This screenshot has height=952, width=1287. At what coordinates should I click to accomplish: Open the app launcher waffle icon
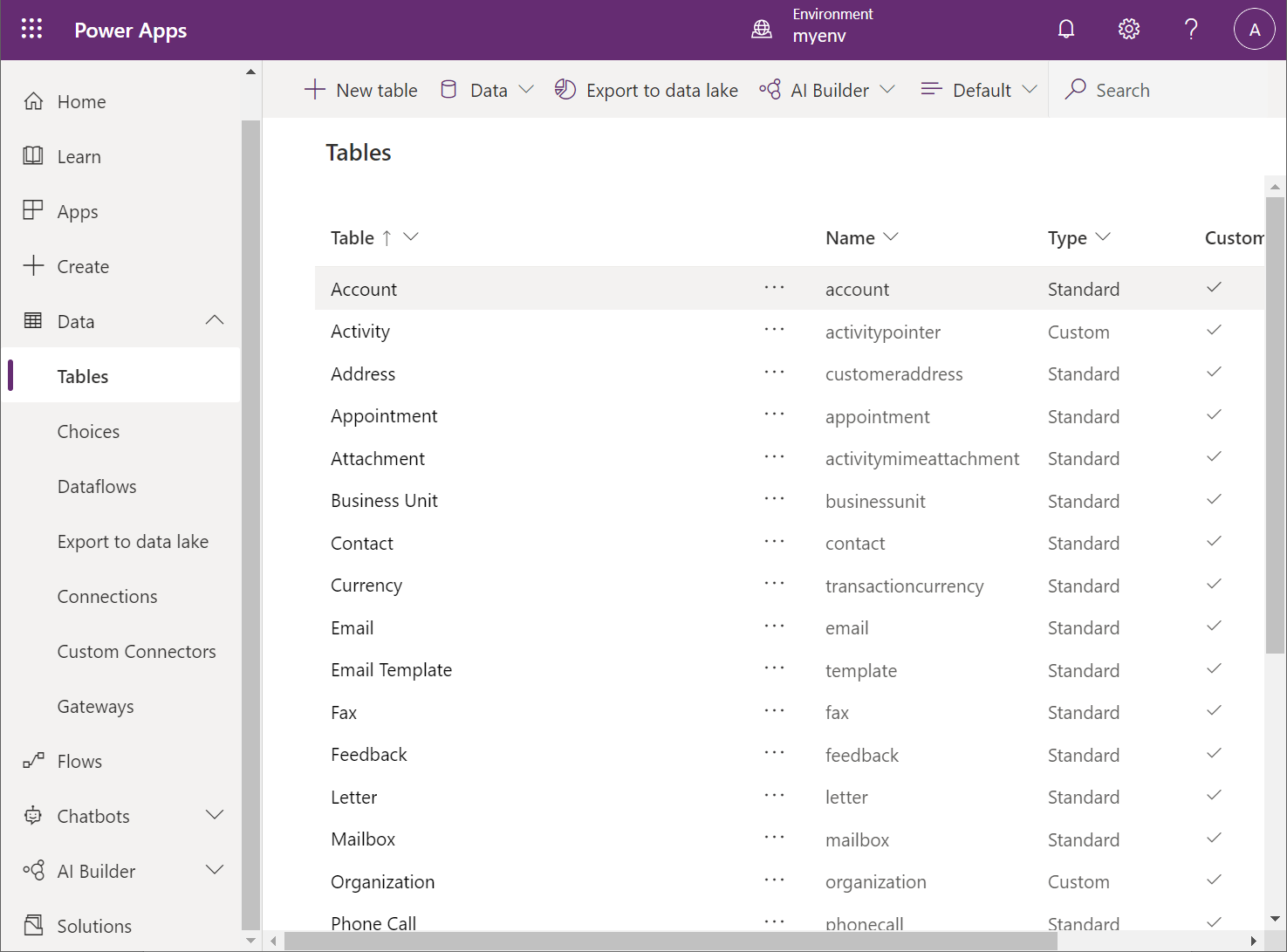point(31,29)
